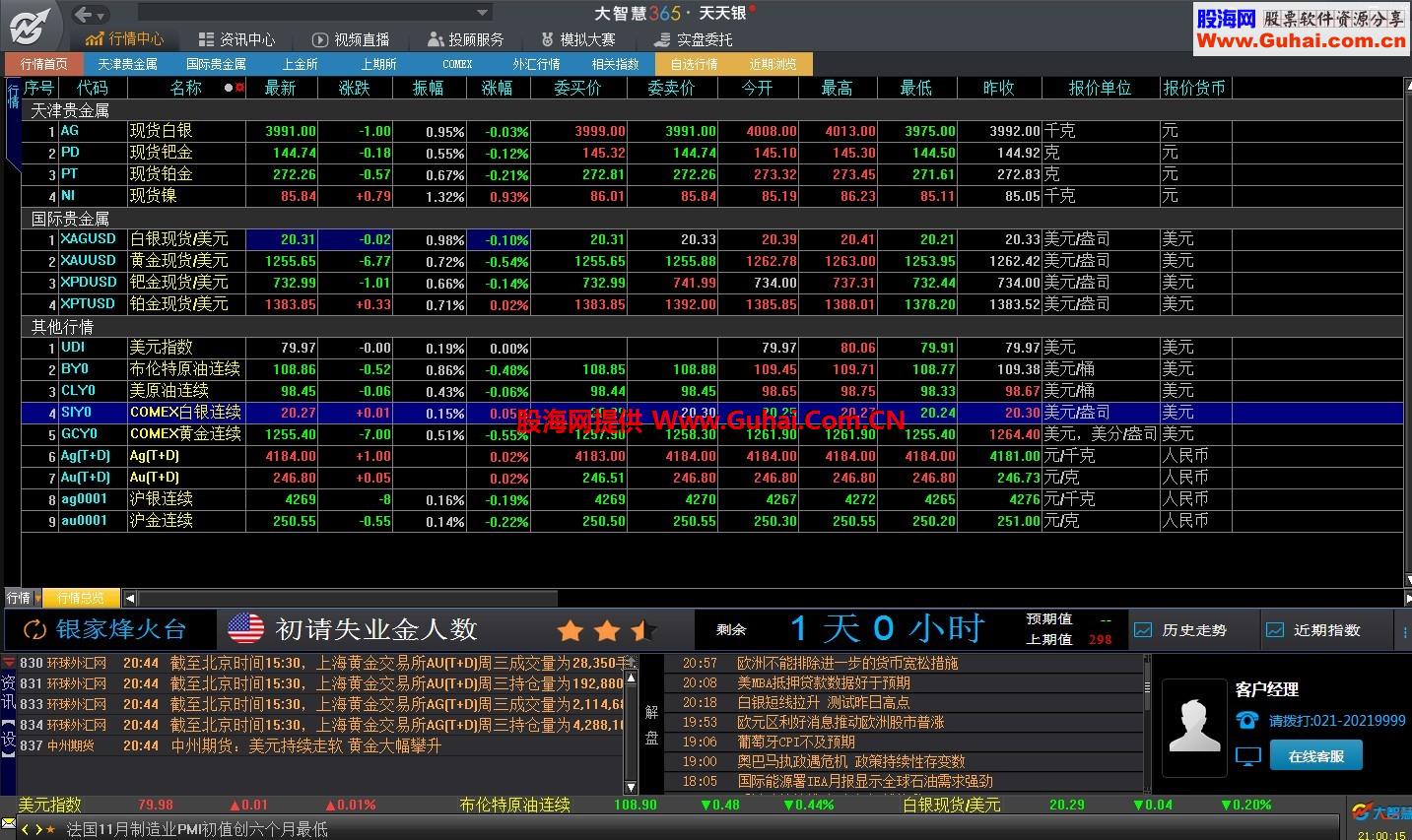1412x840 pixels.
Task: Click the 资讯中心 list icon
Action: (206, 39)
